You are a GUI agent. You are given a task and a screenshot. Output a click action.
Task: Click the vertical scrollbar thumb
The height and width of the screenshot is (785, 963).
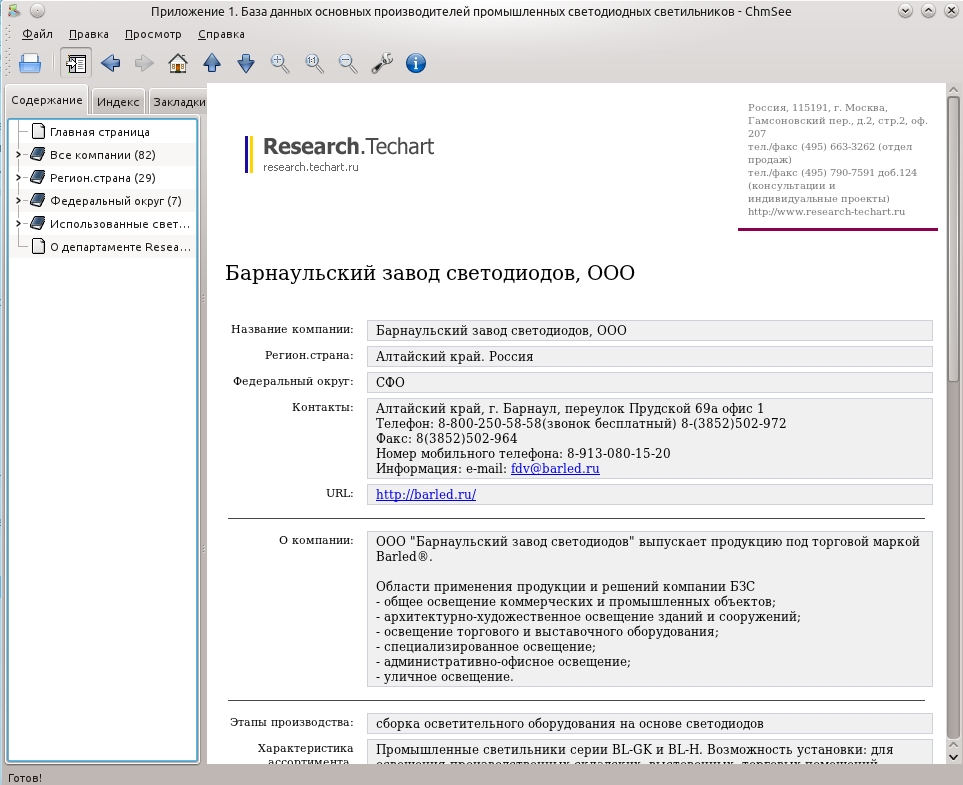[x=953, y=240]
